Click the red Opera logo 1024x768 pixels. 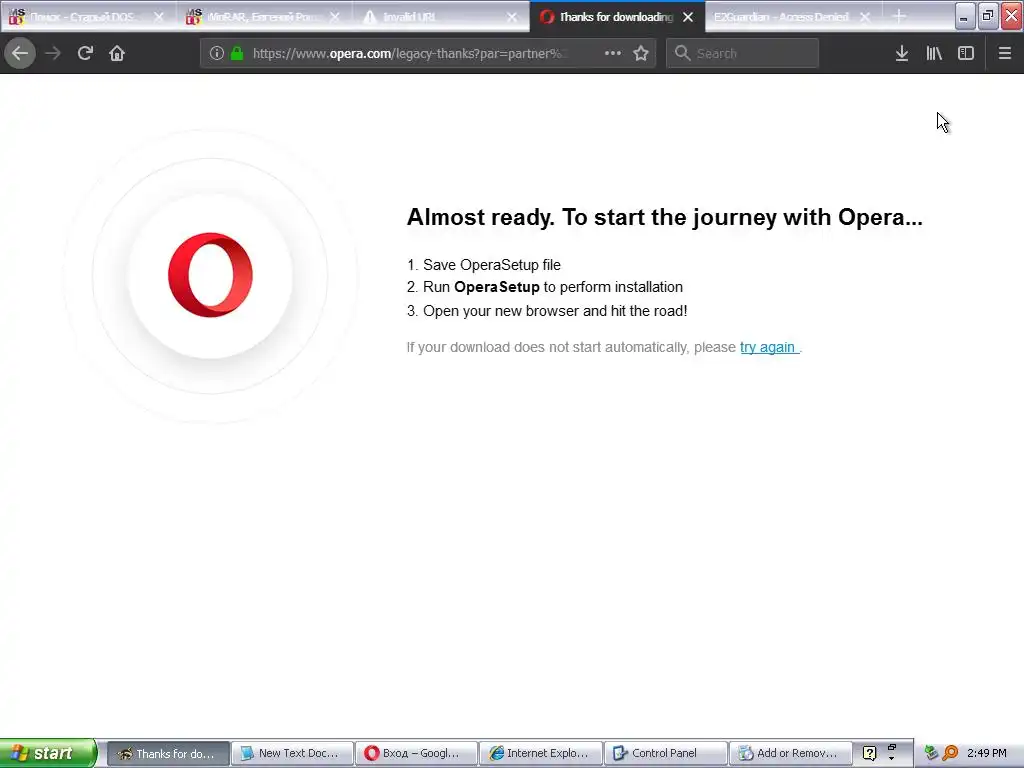pos(210,275)
